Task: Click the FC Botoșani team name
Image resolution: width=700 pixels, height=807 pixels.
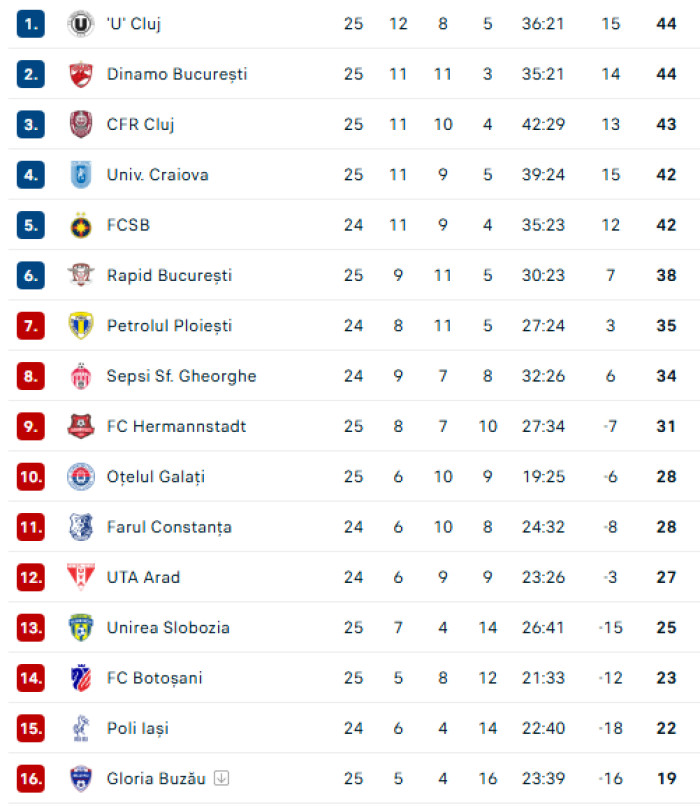Action: 154,678
